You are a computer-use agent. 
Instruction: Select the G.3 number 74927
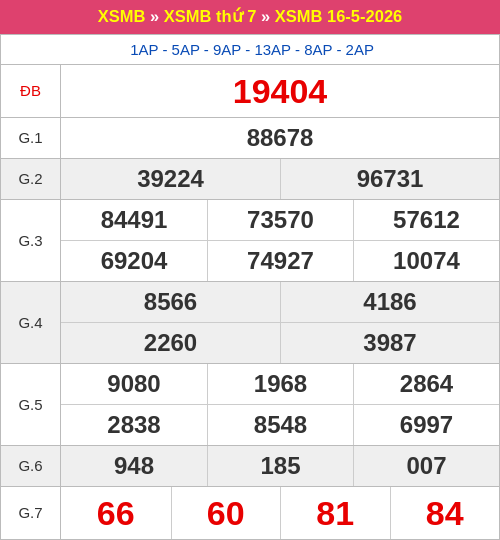(280, 261)
